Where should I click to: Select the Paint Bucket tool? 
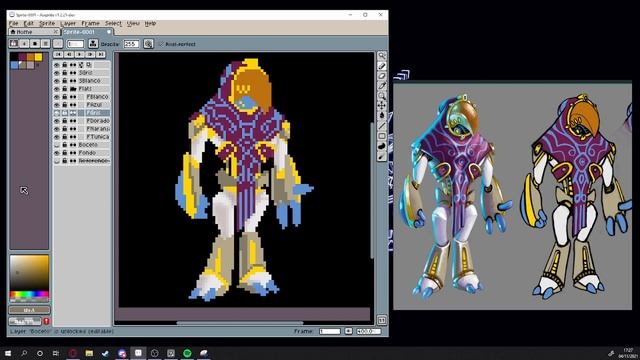[x=382, y=116]
